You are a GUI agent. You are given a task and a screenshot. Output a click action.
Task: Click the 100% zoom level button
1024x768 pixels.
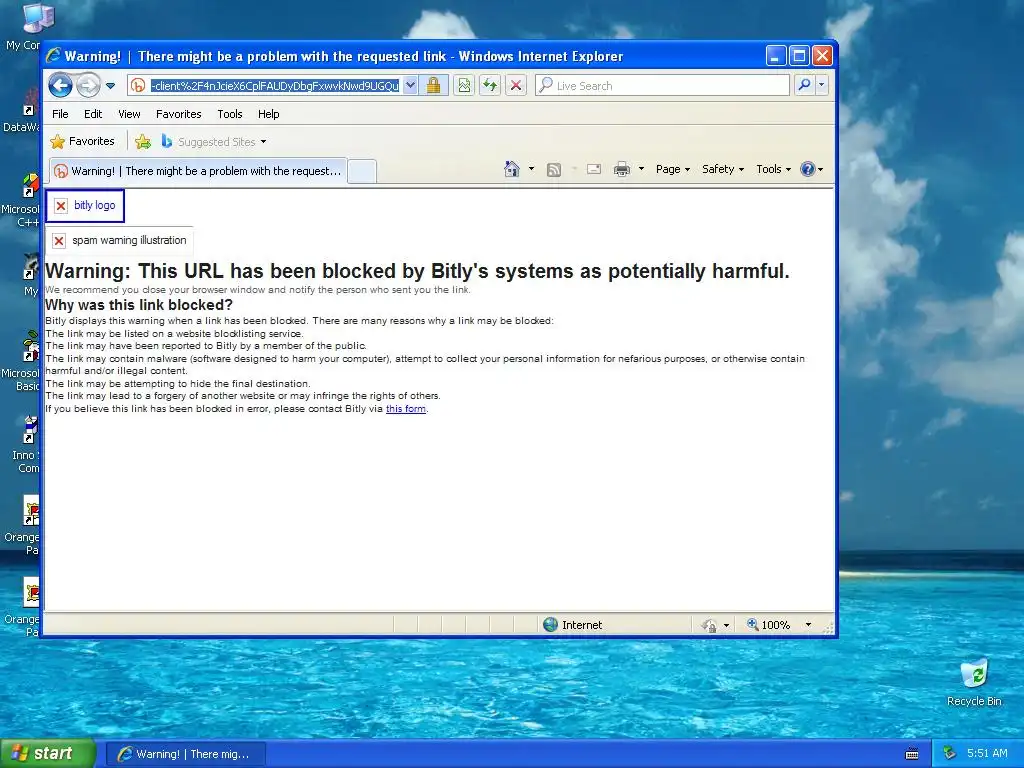(x=769, y=625)
